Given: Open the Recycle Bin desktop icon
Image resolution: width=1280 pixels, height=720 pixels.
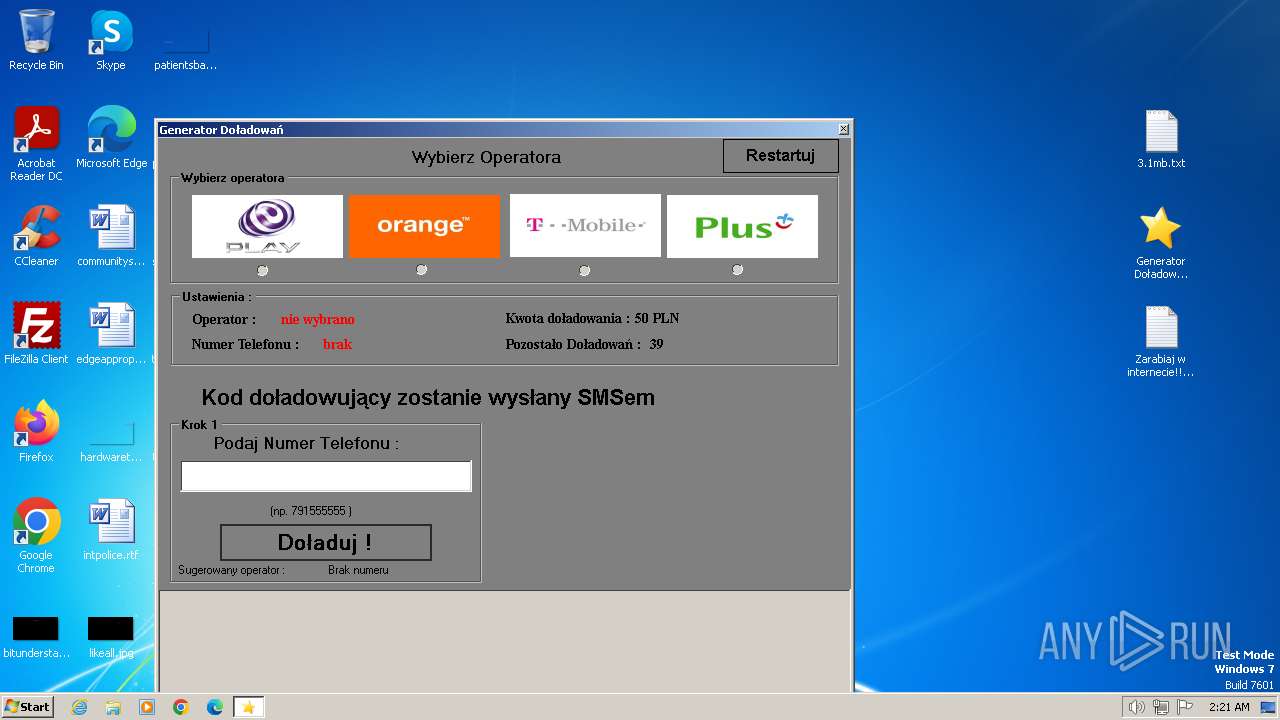Looking at the screenshot, I should (36, 40).
